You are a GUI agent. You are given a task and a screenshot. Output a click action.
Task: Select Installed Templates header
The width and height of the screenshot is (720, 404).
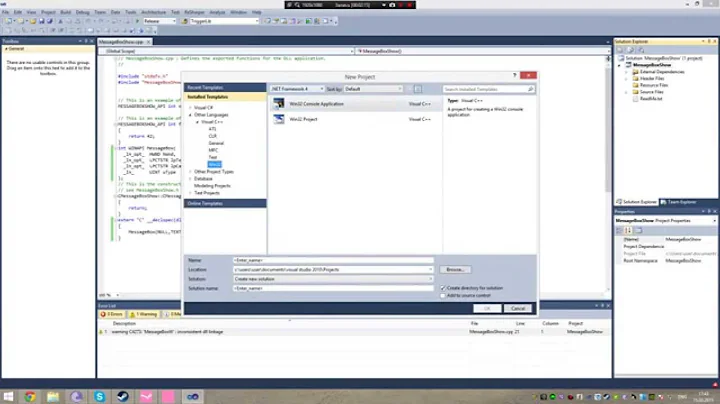tap(225, 97)
